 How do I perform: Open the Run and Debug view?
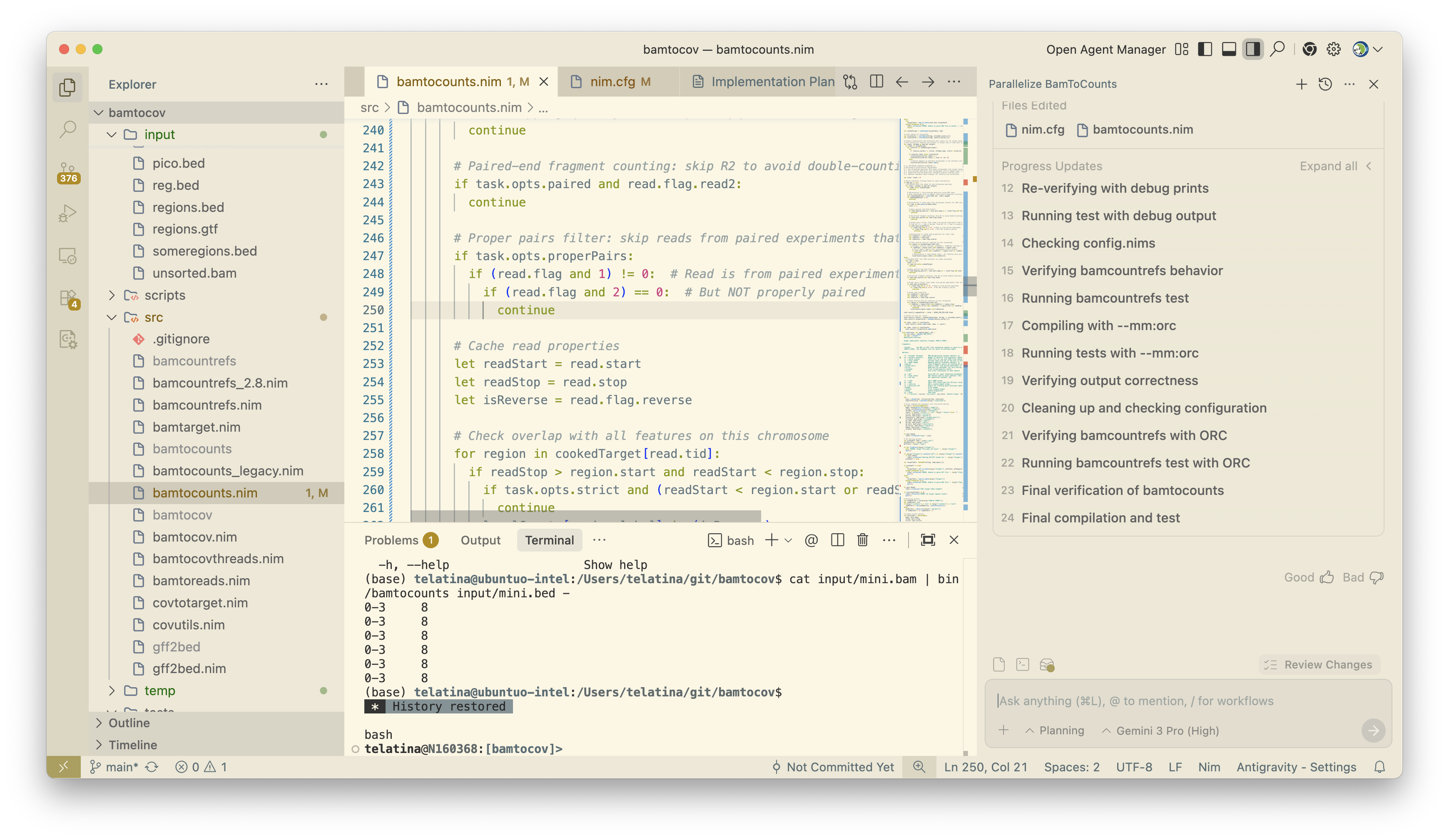pyautogui.click(x=68, y=213)
